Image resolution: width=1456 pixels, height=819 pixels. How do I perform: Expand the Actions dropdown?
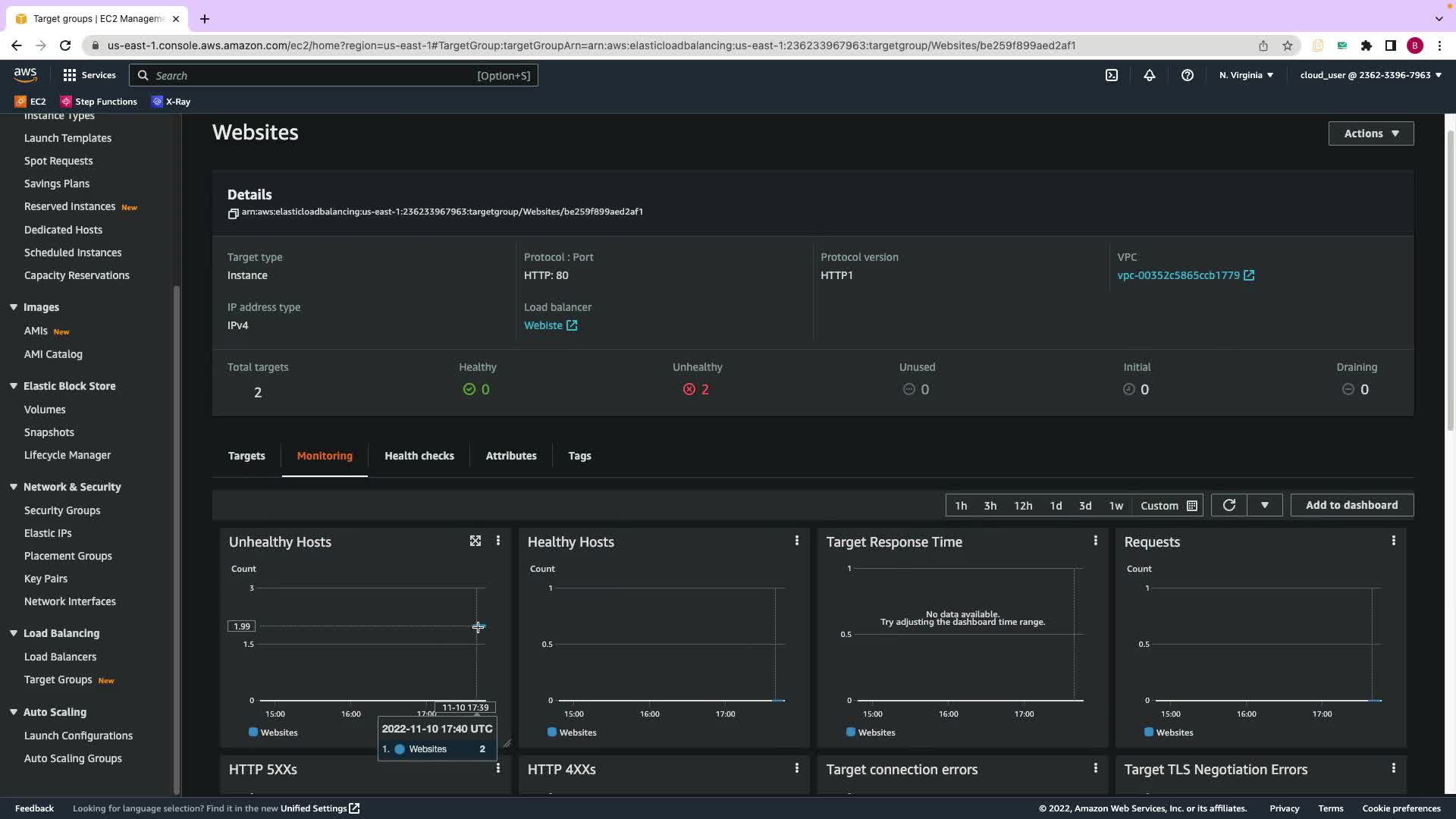click(1370, 133)
